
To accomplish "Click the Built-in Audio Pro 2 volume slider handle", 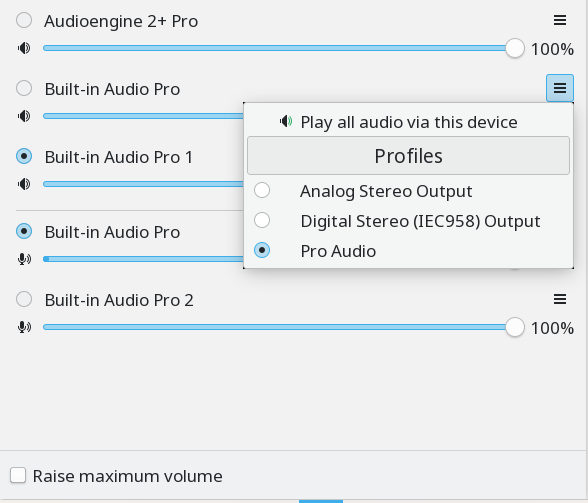I will [515, 327].
